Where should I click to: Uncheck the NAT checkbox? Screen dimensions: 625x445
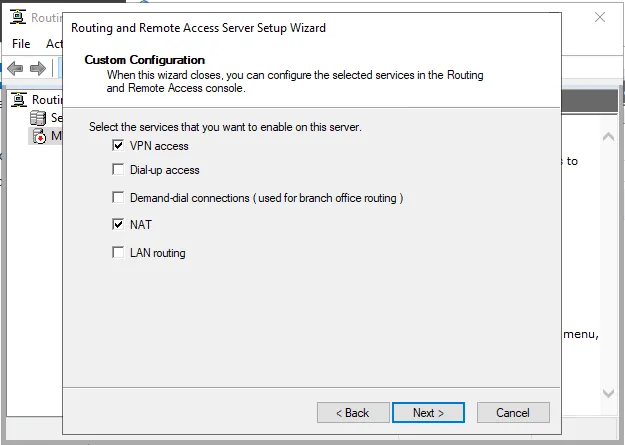(x=119, y=225)
